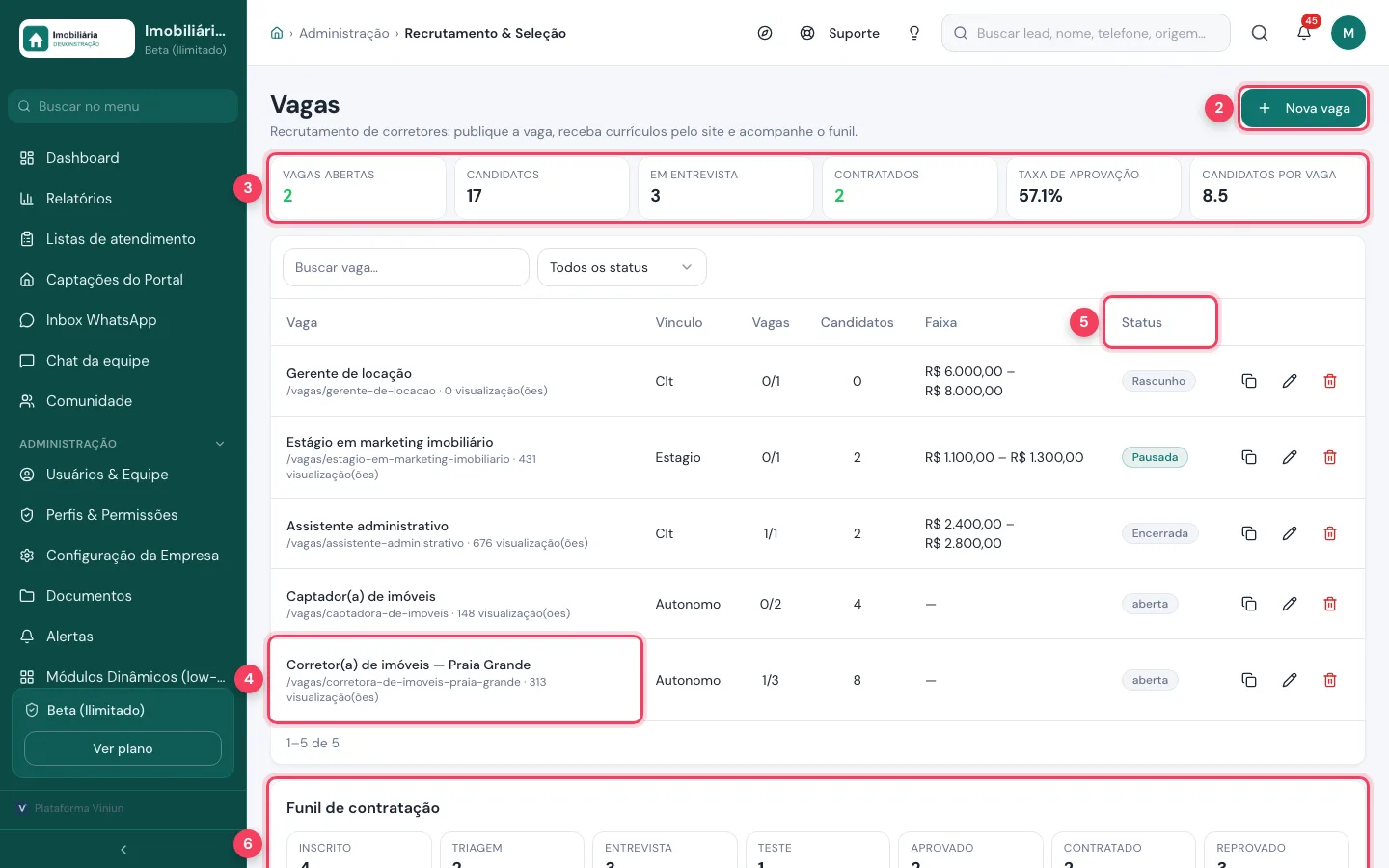Click the compass icon in top bar
This screenshot has width=1389, height=868.
[765, 33]
